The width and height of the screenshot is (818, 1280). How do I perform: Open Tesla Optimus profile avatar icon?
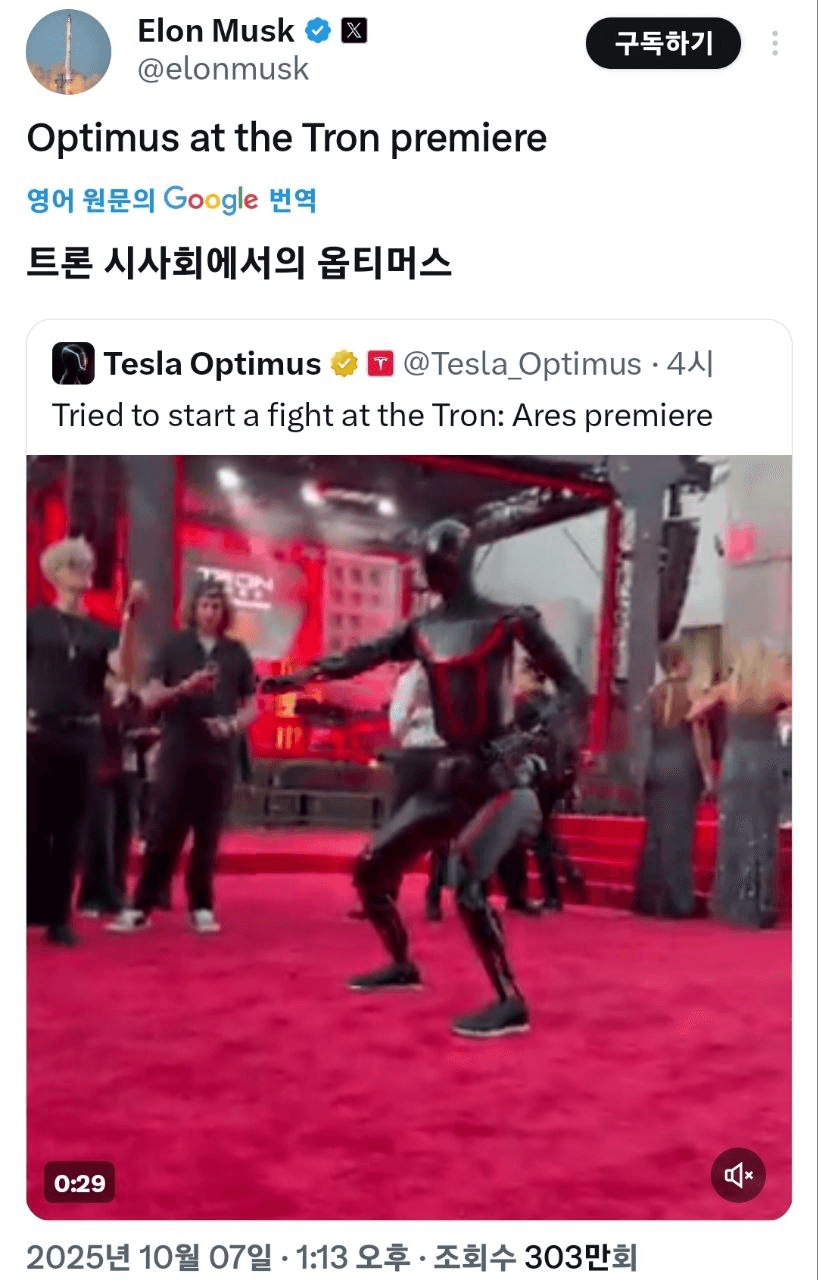pos(73,364)
